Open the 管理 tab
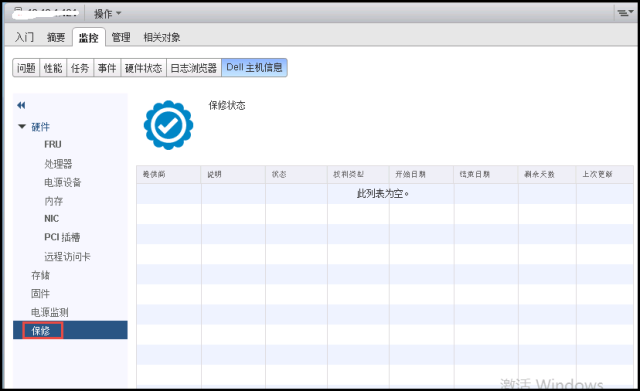The height and width of the screenshot is (391, 640). [x=121, y=37]
